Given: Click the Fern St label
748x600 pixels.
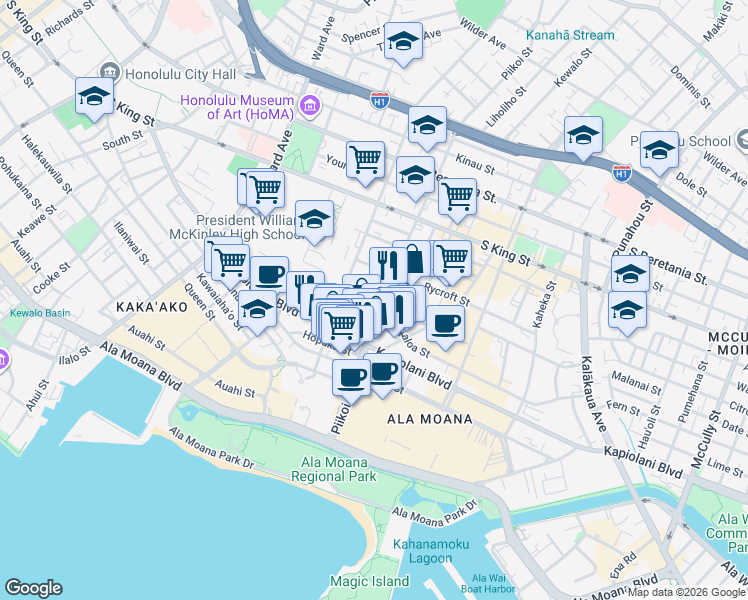Looking at the screenshot, I should [x=623, y=408].
